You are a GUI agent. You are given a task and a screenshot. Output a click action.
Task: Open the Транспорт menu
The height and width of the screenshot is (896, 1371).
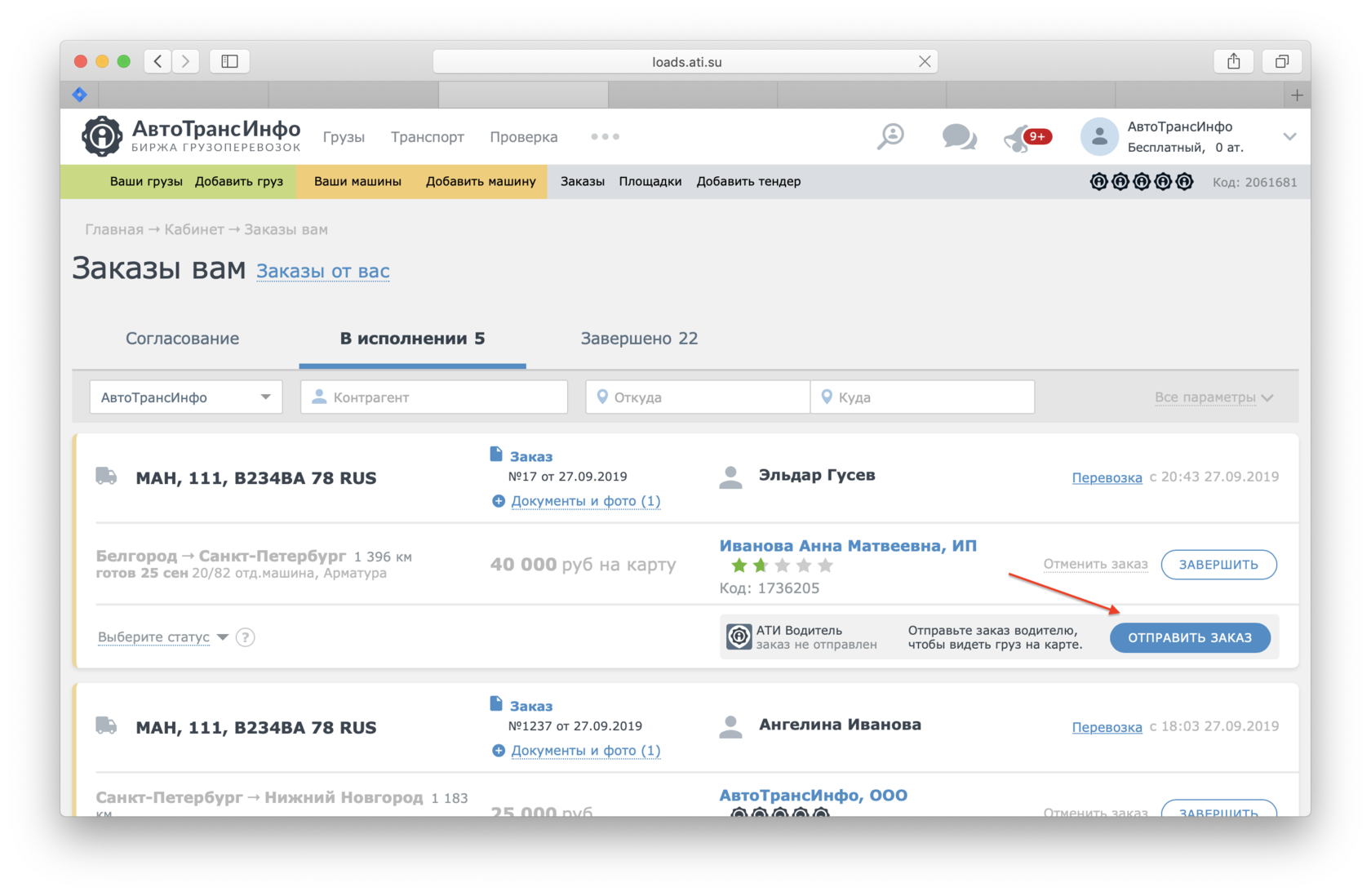[428, 137]
